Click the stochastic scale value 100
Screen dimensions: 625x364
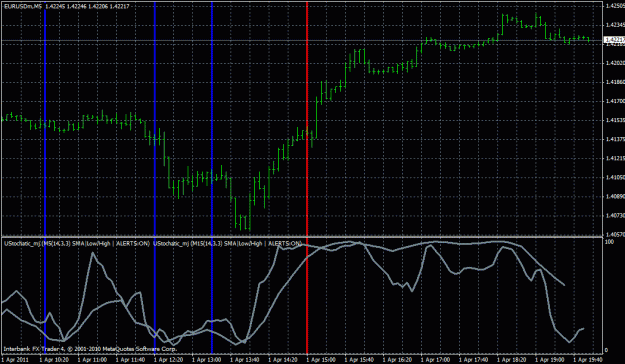click(609, 242)
